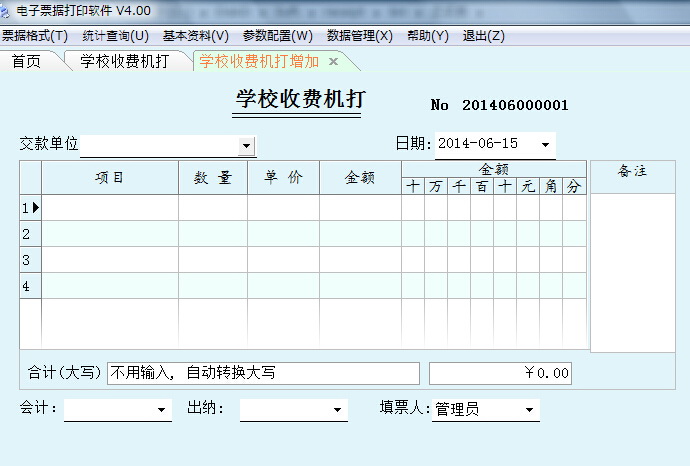Open the 票据格式(T) menu
The image size is (690, 466).
coord(35,36)
